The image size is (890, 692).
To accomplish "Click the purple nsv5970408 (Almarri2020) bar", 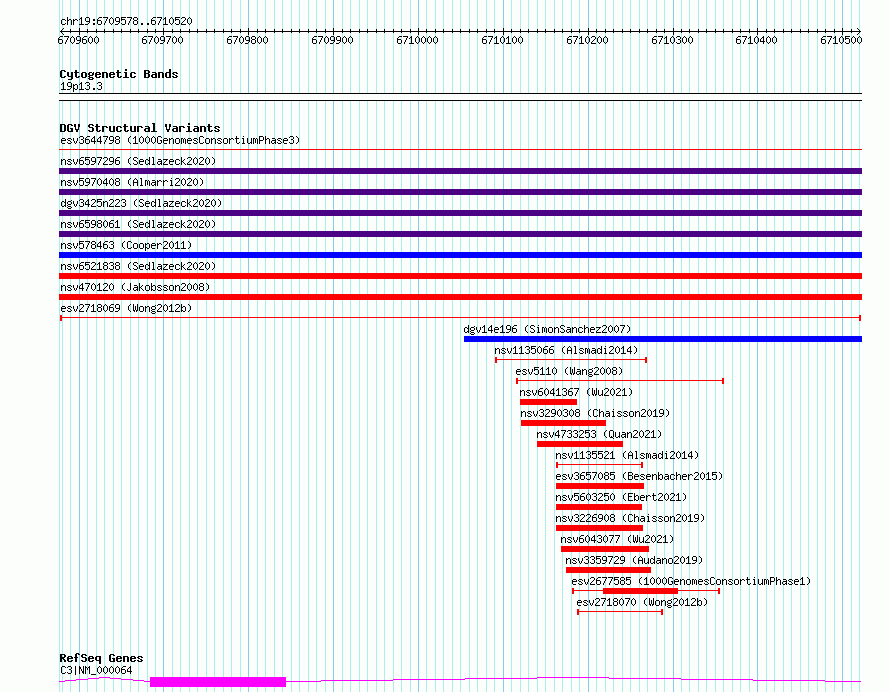I will (x=460, y=192).
